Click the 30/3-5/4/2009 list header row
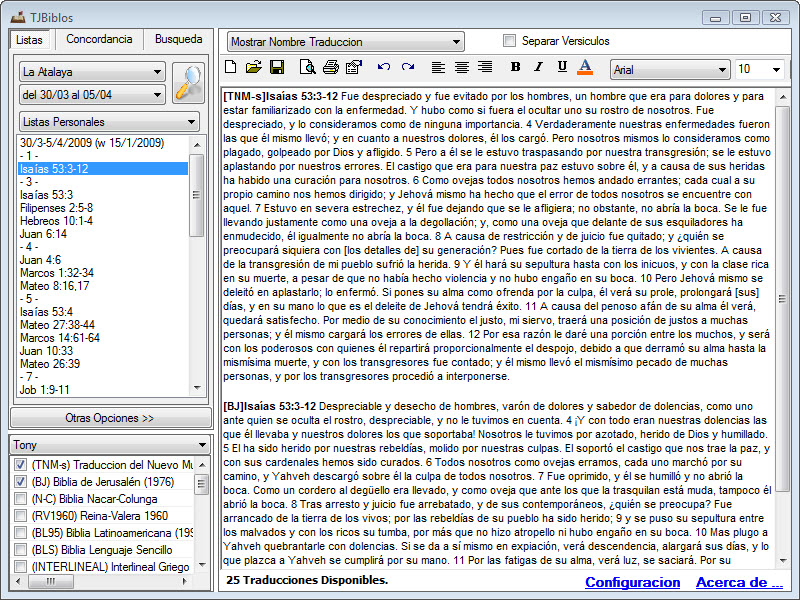Image resolution: width=800 pixels, height=600 pixels. pos(103,143)
